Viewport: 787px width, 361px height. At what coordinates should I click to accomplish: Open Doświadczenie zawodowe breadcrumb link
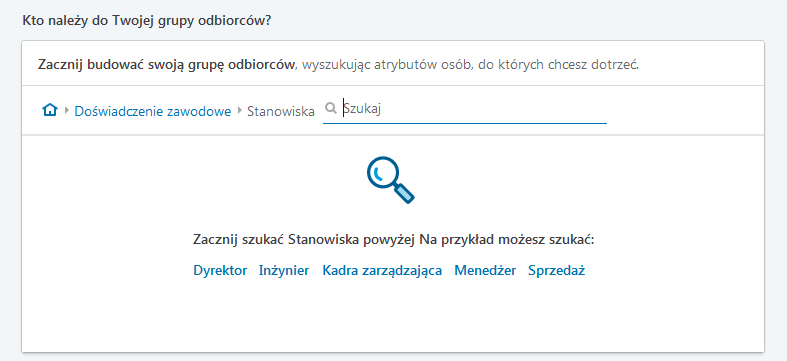(153, 111)
